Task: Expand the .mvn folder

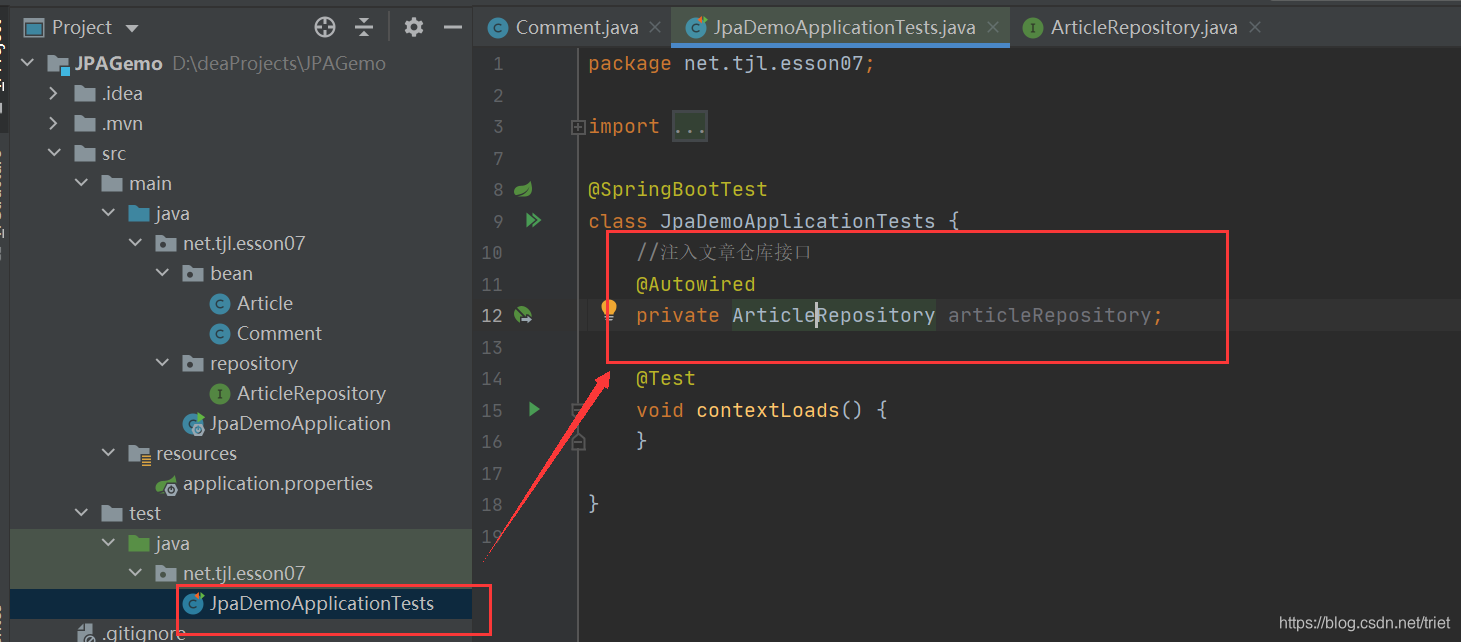Action: (x=54, y=123)
